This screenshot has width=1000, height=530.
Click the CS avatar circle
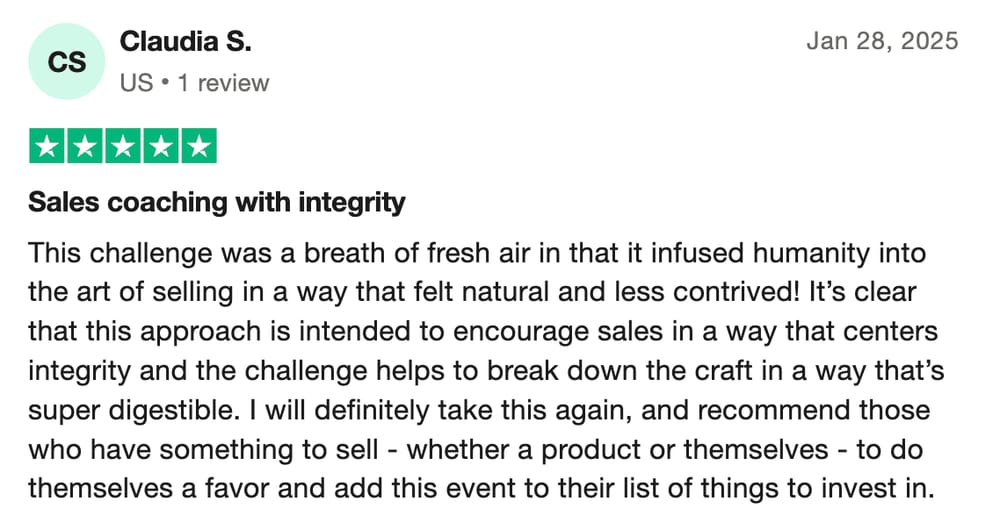[66, 61]
